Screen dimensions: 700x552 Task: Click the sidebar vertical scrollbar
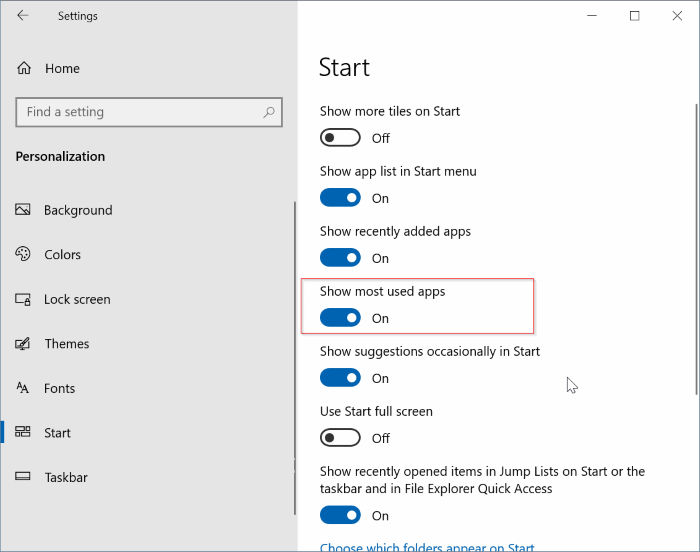pos(295,357)
